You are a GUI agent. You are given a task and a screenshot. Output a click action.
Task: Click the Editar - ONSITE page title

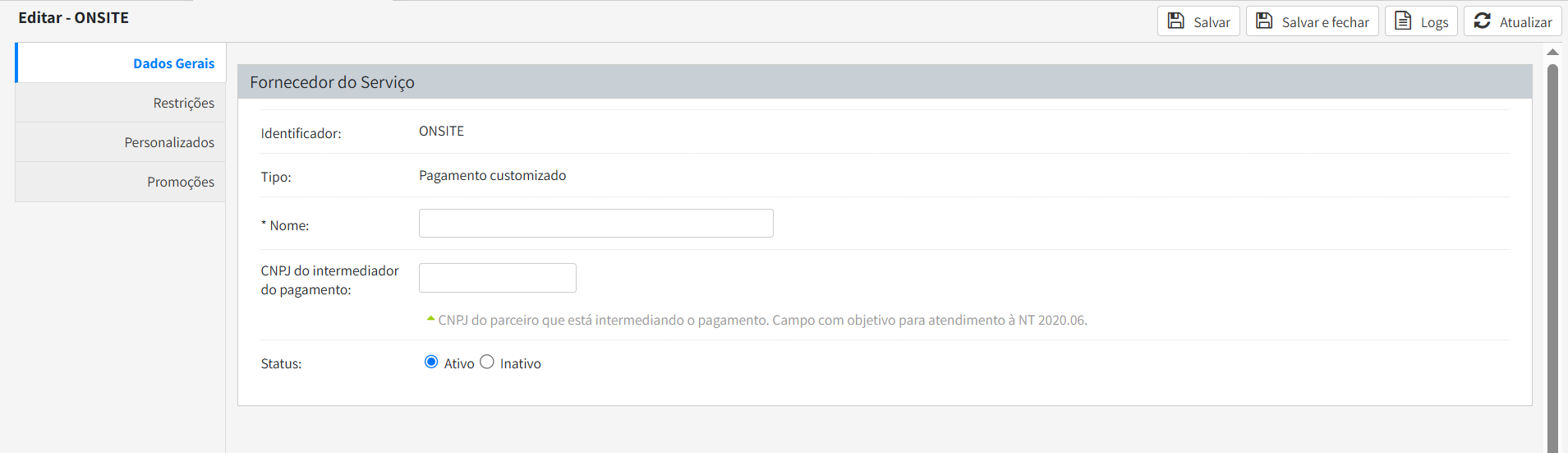(73, 18)
